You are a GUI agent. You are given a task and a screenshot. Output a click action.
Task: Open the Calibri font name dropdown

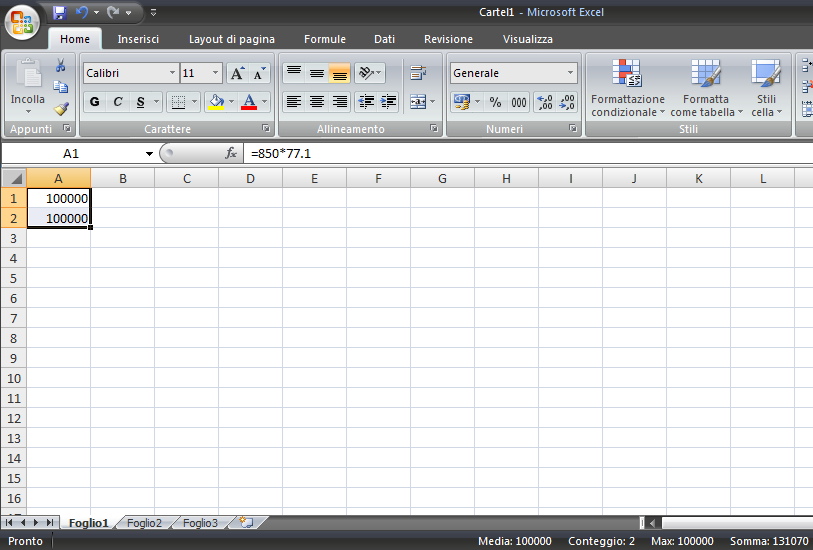[x=173, y=73]
